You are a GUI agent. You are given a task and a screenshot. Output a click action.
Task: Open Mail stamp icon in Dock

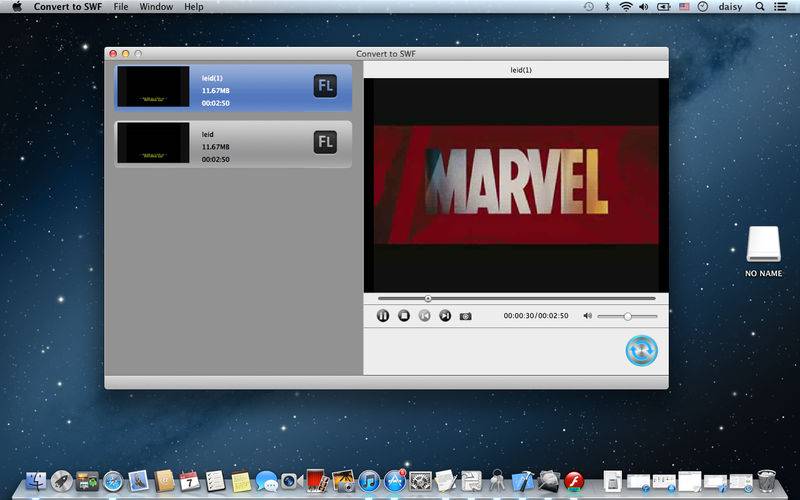point(138,481)
